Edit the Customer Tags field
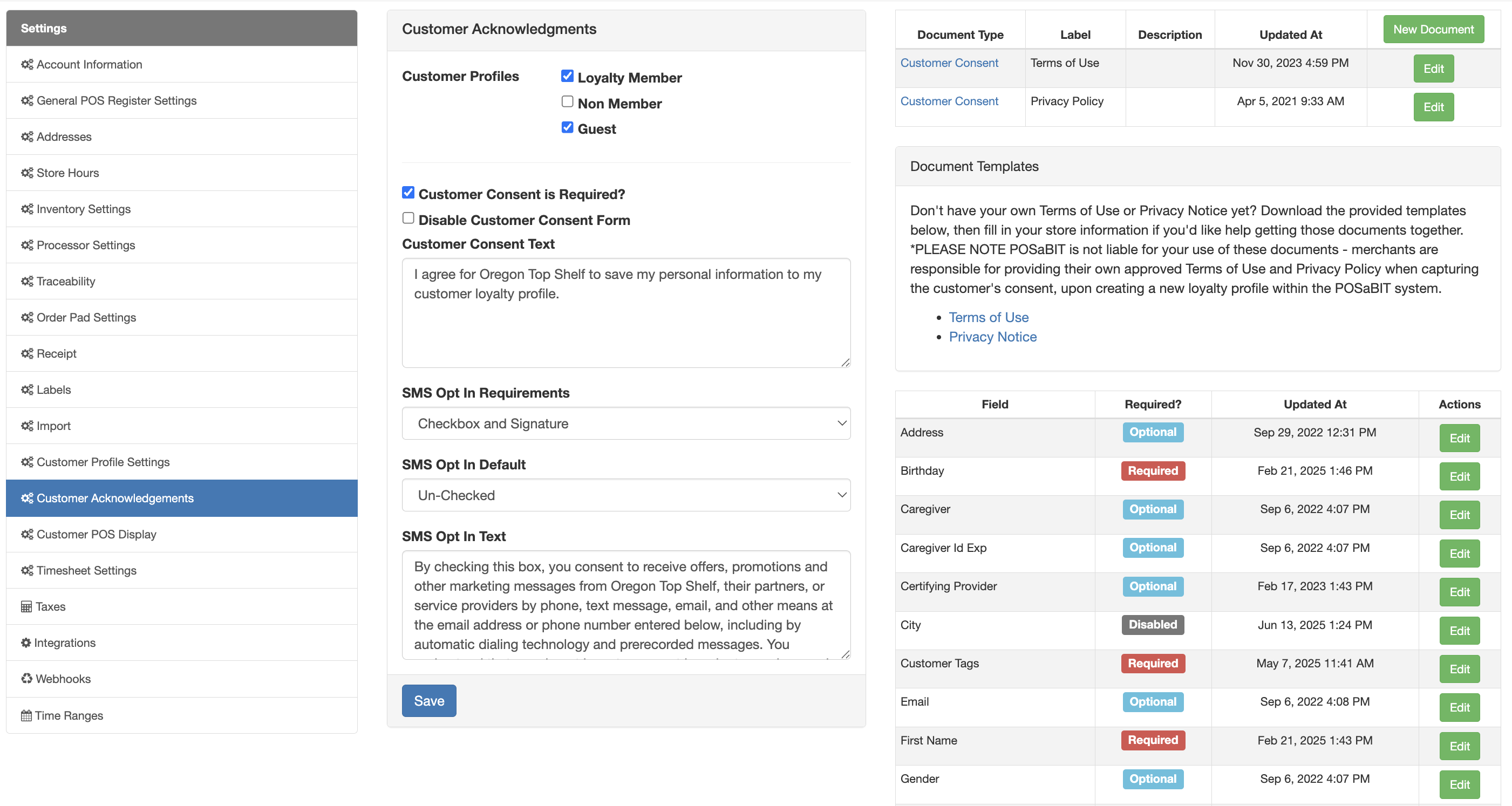 pyautogui.click(x=1459, y=668)
